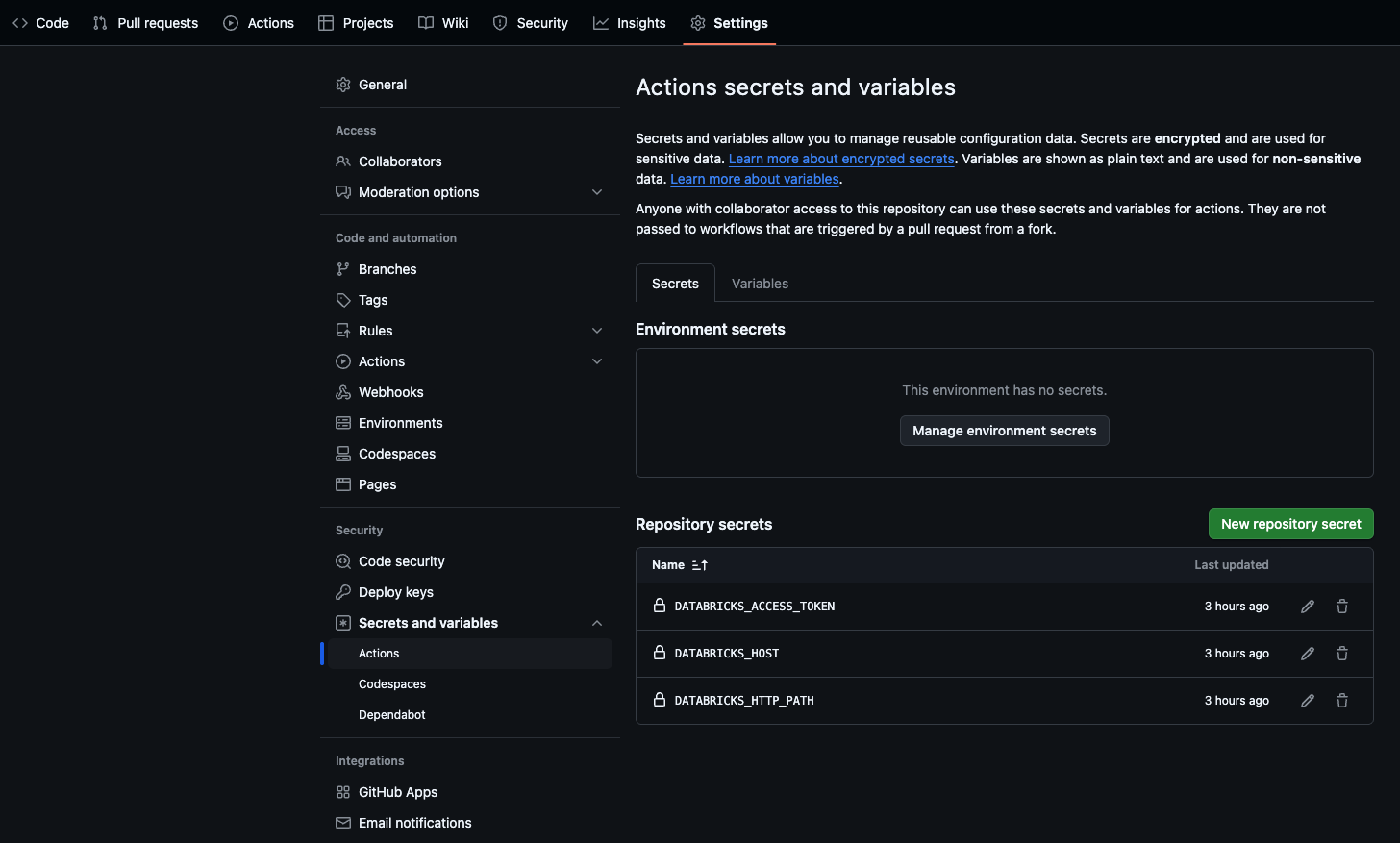
Task: Expand the Actions sidebar chevron
Action: point(597,361)
